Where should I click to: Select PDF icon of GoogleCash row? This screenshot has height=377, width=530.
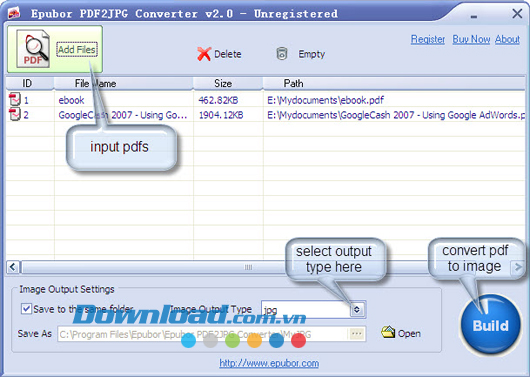pyautogui.click(x=15, y=115)
